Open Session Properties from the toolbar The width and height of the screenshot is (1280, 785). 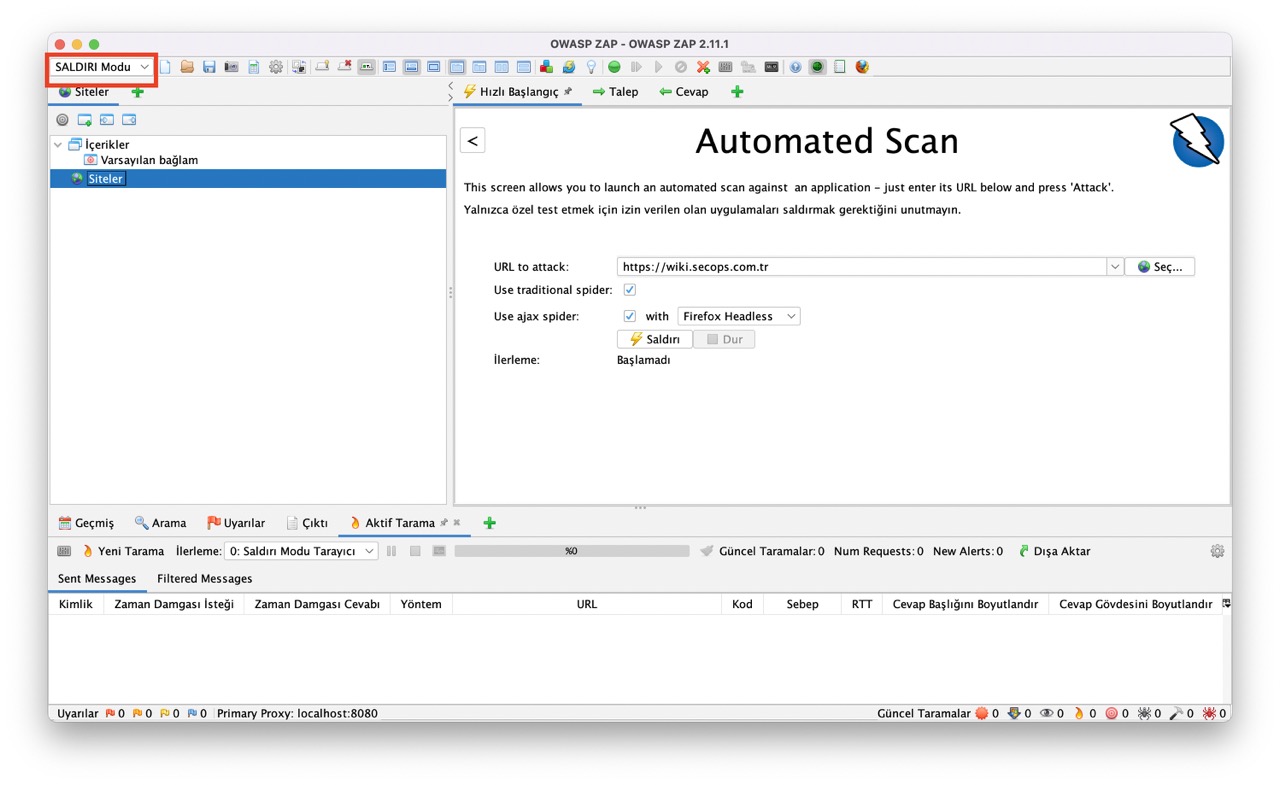coord(253,67)
